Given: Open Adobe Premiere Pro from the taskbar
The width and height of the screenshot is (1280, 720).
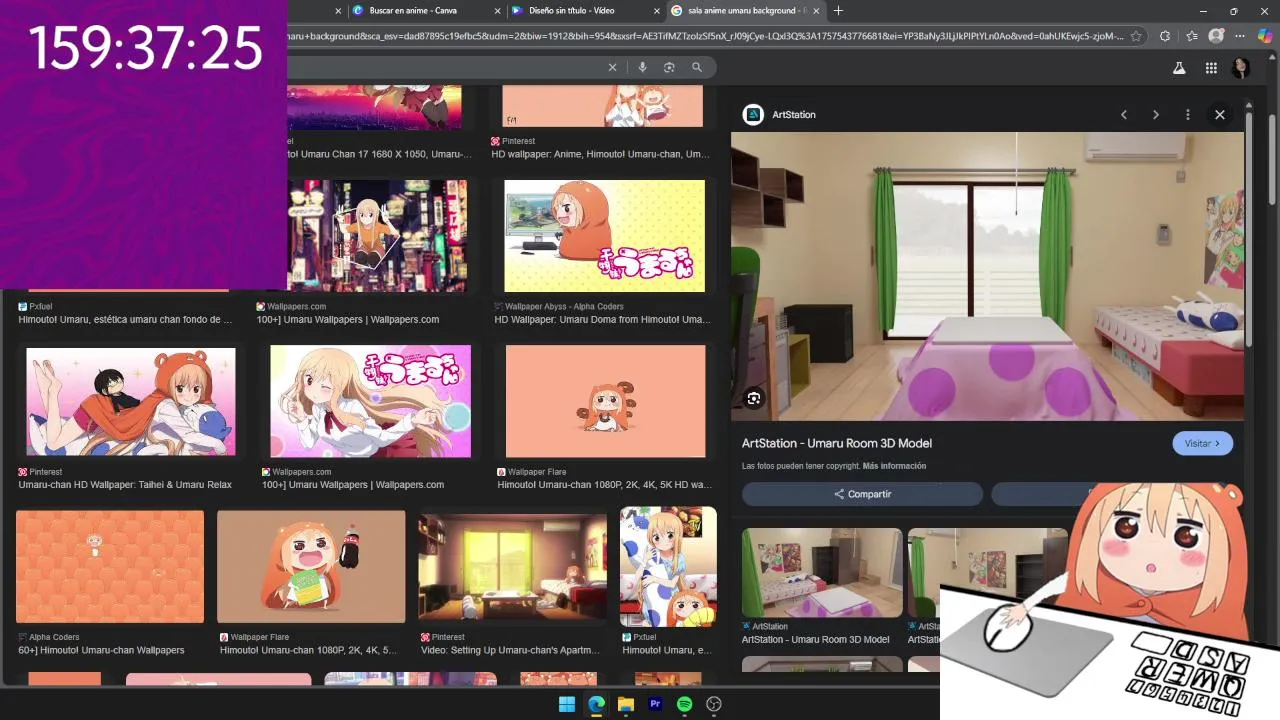Looking at the screenshot, I should [655, 704].
